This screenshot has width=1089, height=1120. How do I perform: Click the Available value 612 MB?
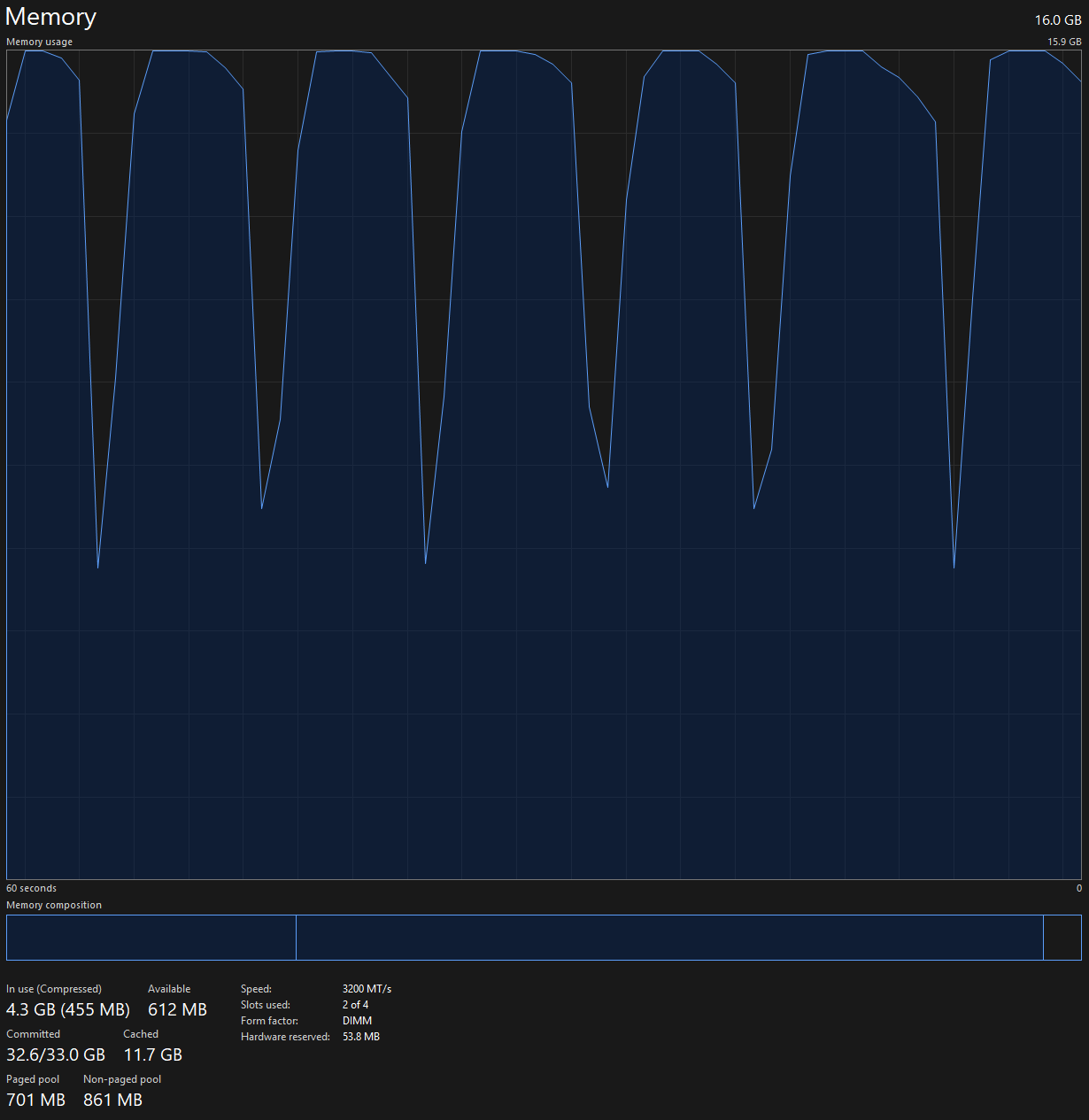tap(177, 1009)
